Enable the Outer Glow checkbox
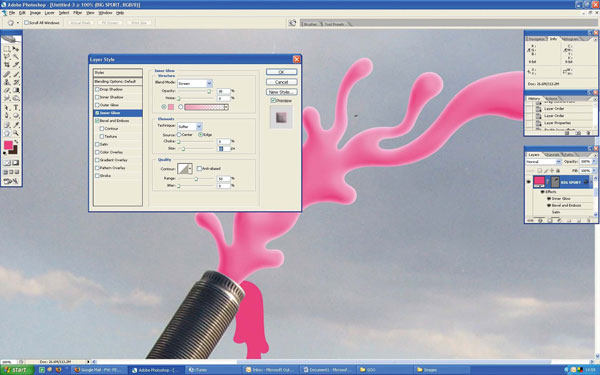The height and width of the screenshot is (375, 600). point(97,105)
